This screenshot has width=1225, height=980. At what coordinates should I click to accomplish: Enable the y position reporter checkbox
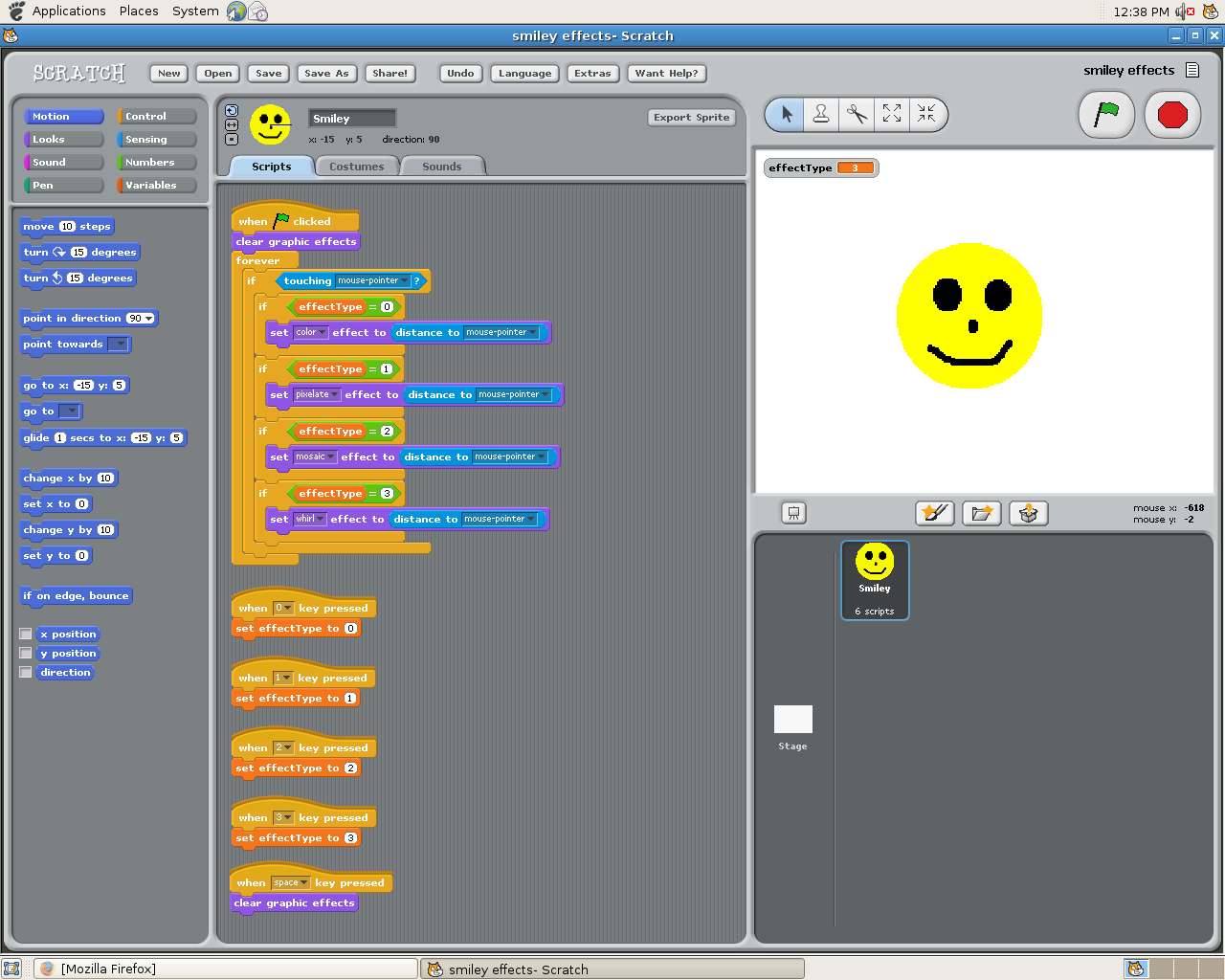click(x=26, y=653)
